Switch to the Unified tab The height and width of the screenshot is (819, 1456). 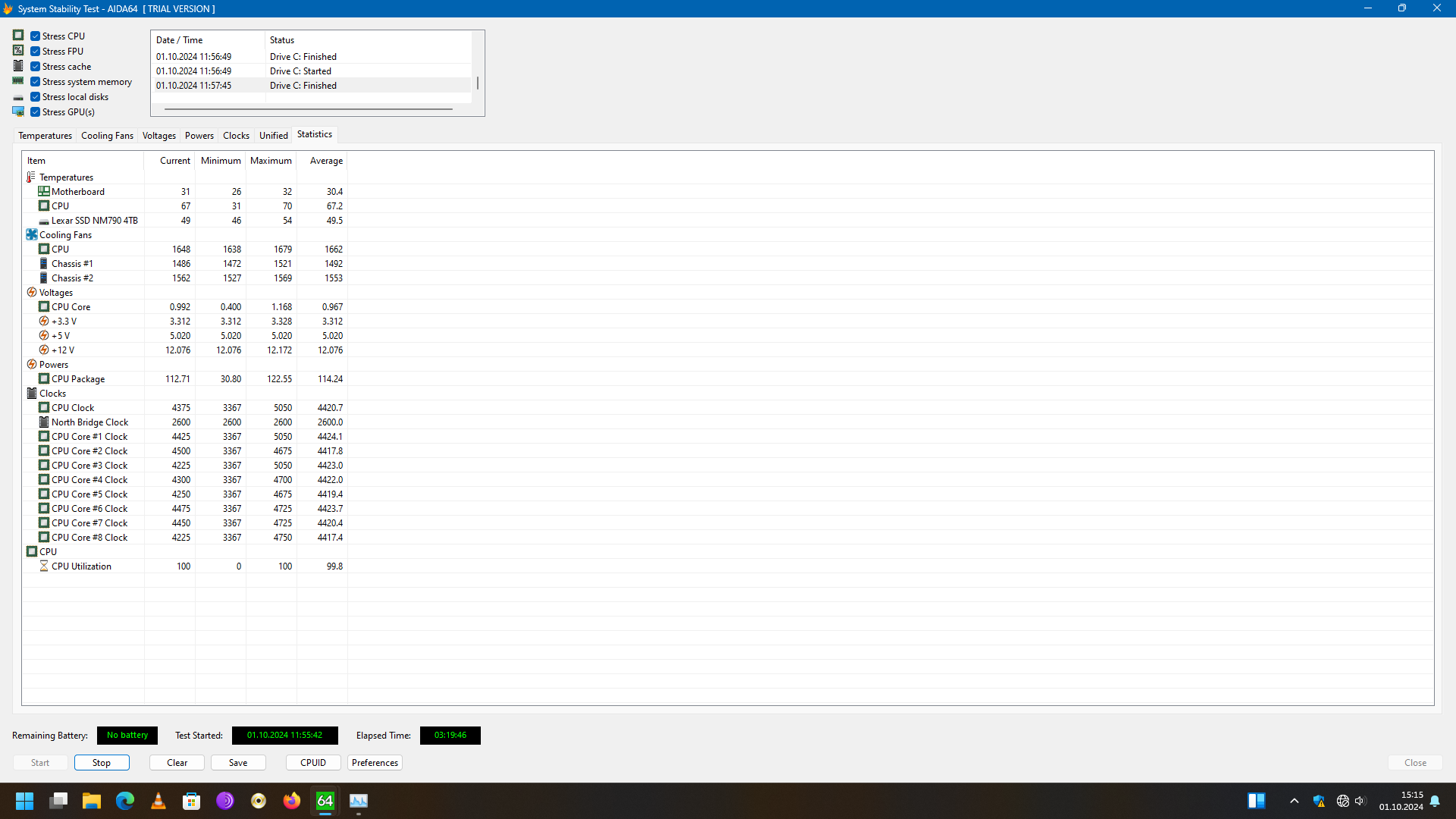click(x=273, y=136)
